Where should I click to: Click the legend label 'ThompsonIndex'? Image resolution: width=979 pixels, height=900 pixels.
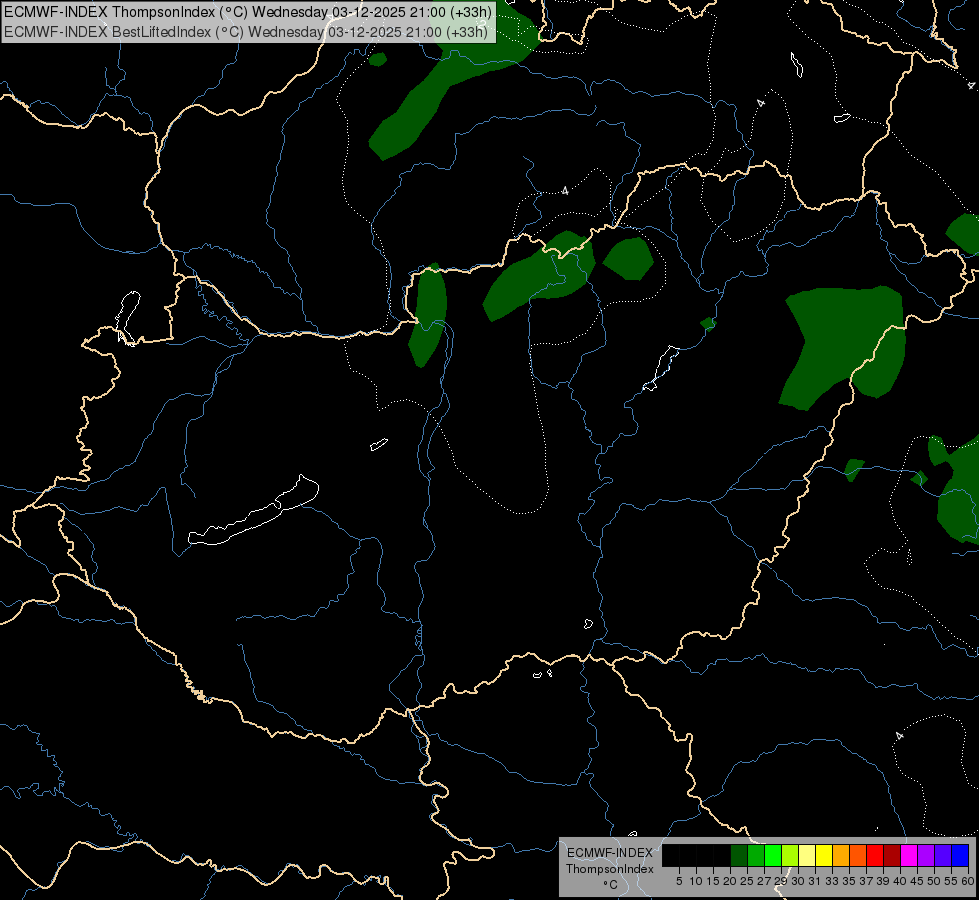(610, 869)
